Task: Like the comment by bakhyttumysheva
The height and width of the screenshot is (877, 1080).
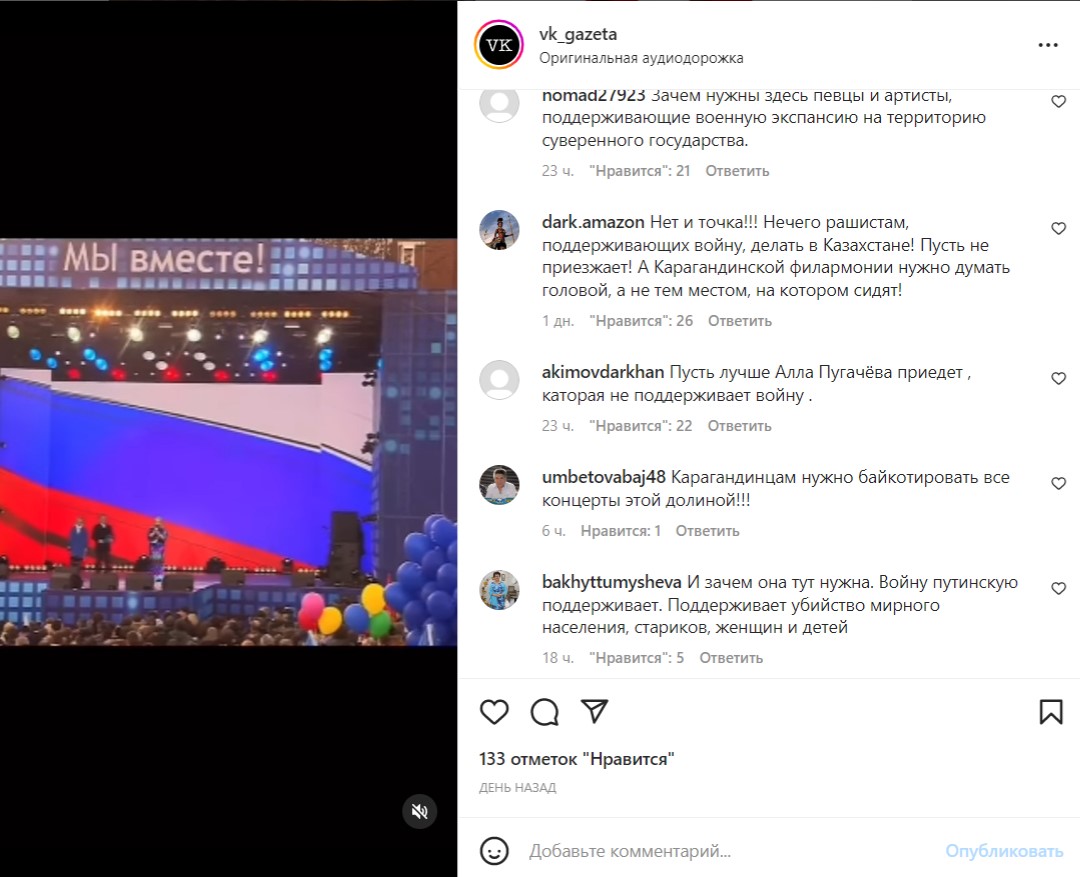Action: coord(1059,588)
